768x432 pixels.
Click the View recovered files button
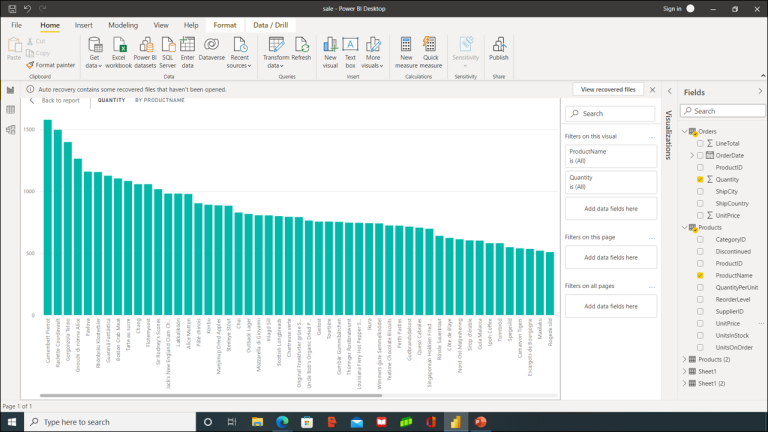pyautogui.click(x=607, y=89)
